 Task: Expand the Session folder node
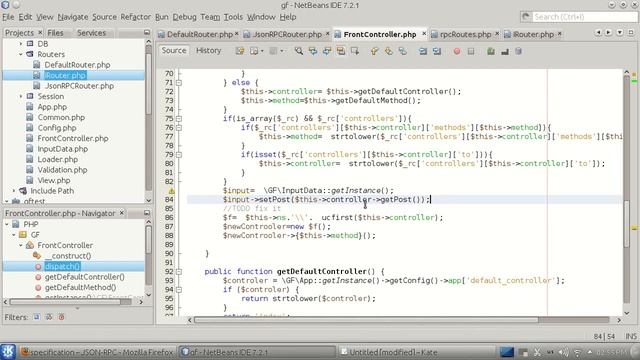21,96
